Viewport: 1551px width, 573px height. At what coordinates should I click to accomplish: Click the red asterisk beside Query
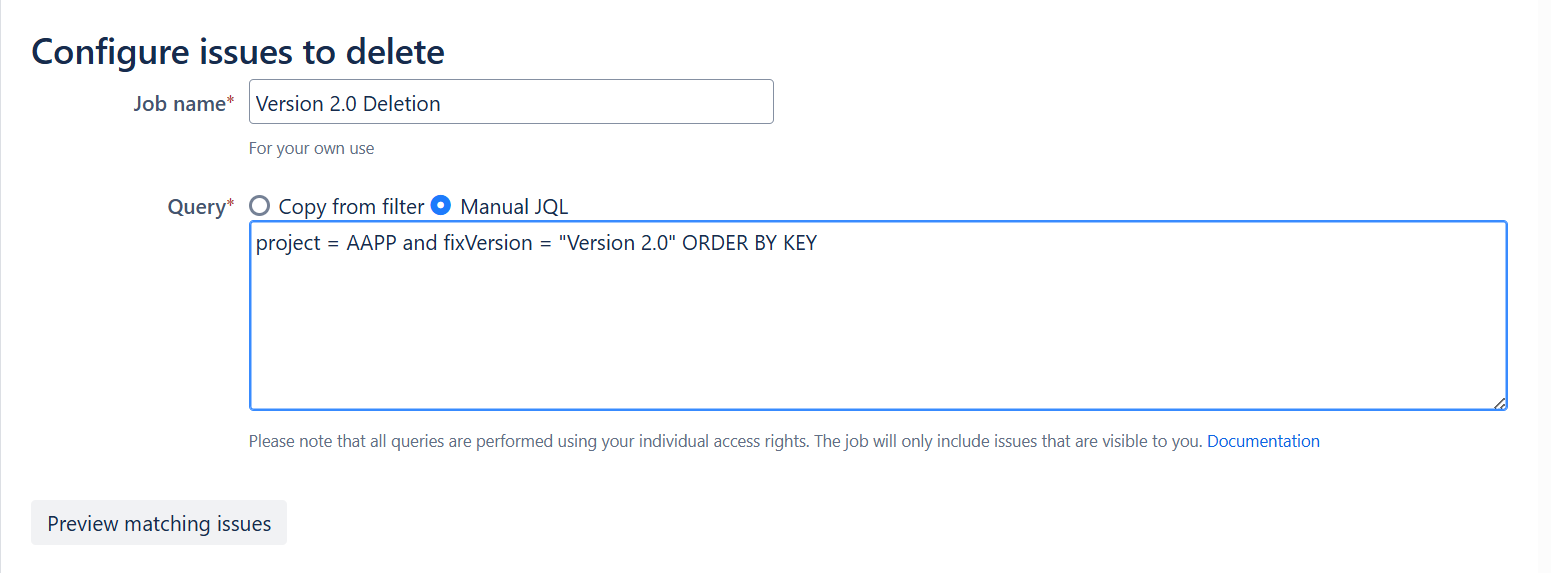tap(231, 205)
